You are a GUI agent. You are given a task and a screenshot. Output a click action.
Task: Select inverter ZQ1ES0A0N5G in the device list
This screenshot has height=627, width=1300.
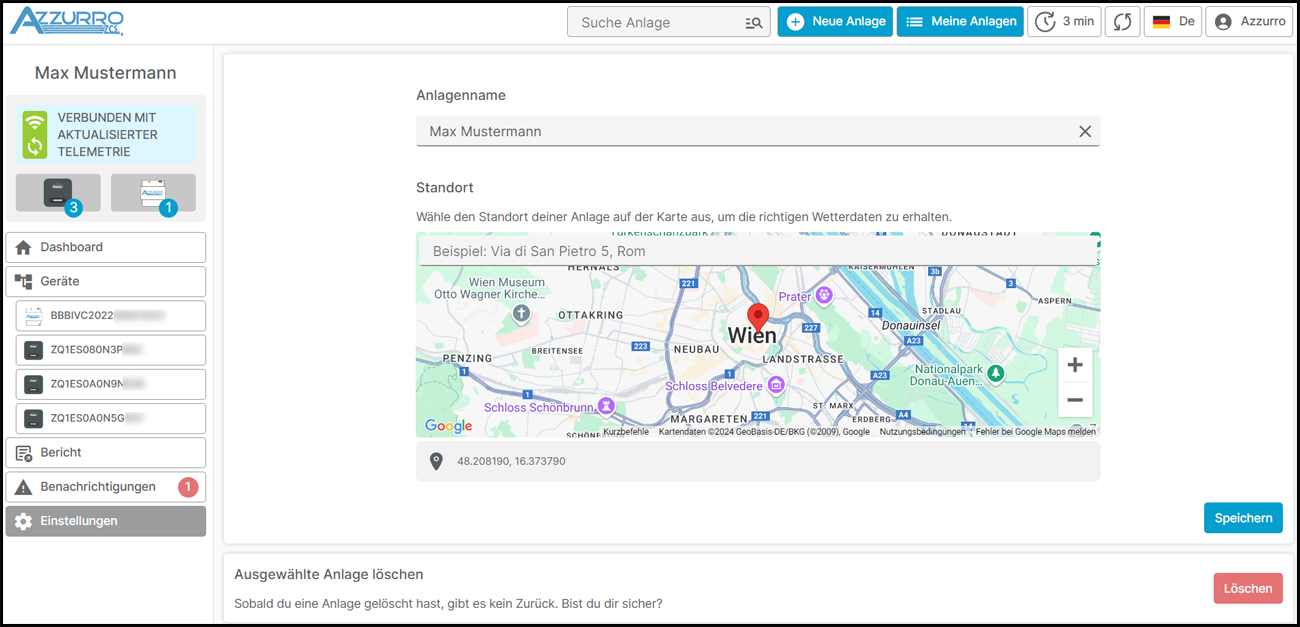(111, 418)
